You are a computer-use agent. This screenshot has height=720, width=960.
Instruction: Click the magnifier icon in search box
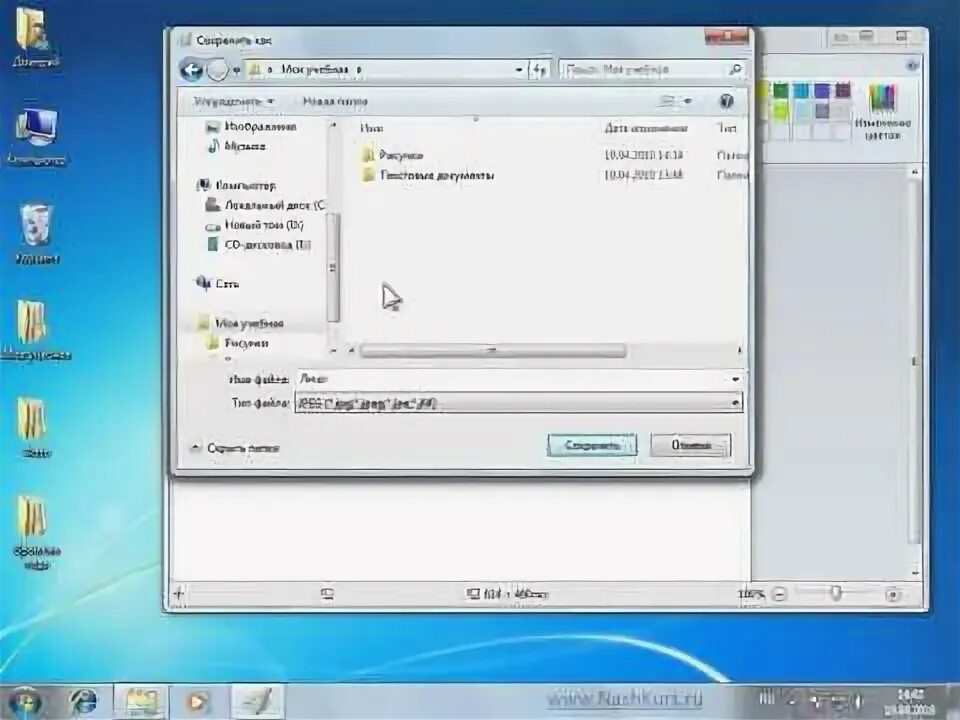[x=735, y=70]
